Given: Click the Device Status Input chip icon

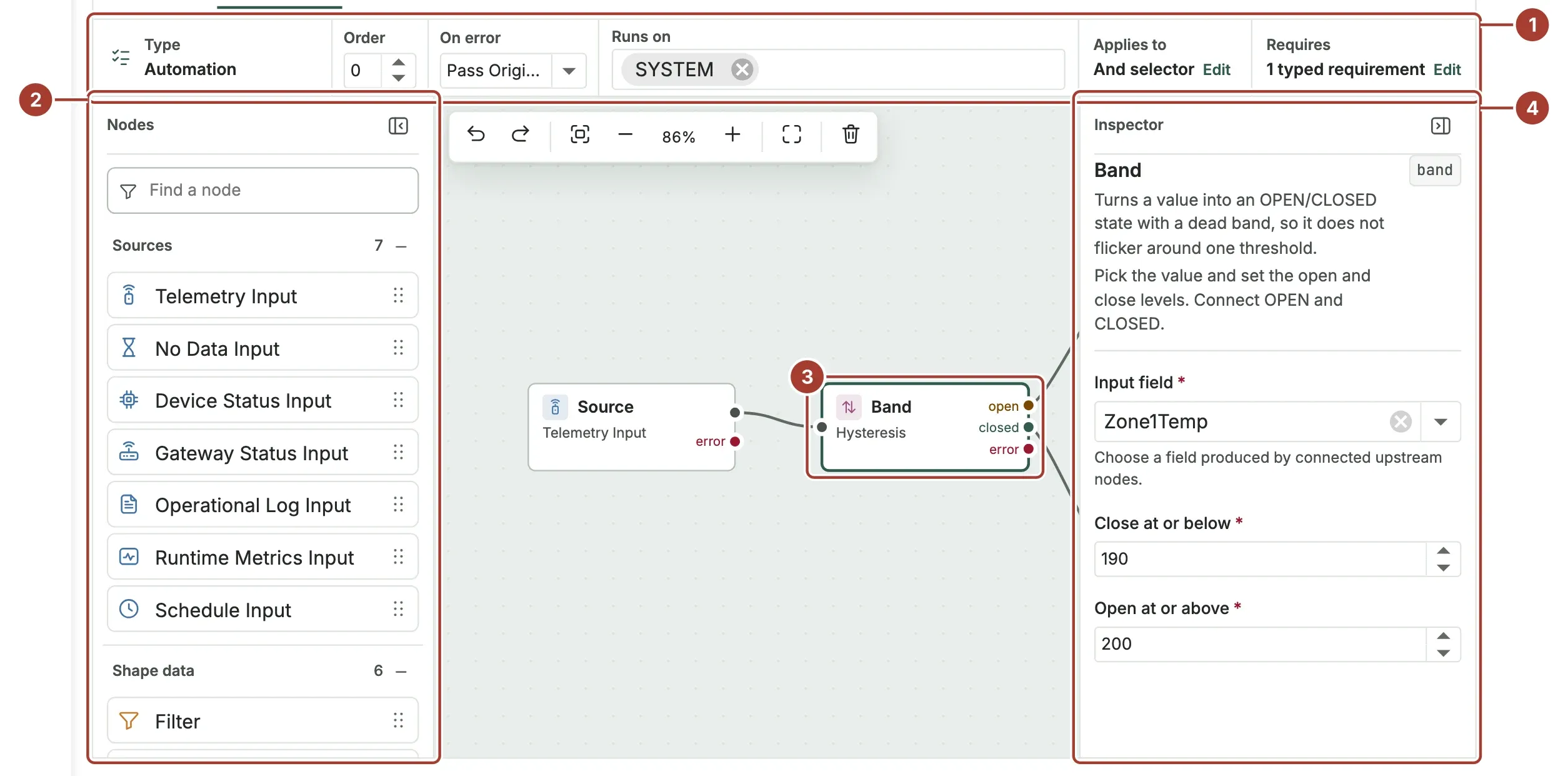Looking at the screenshot, I should click(x=129, y=400).
